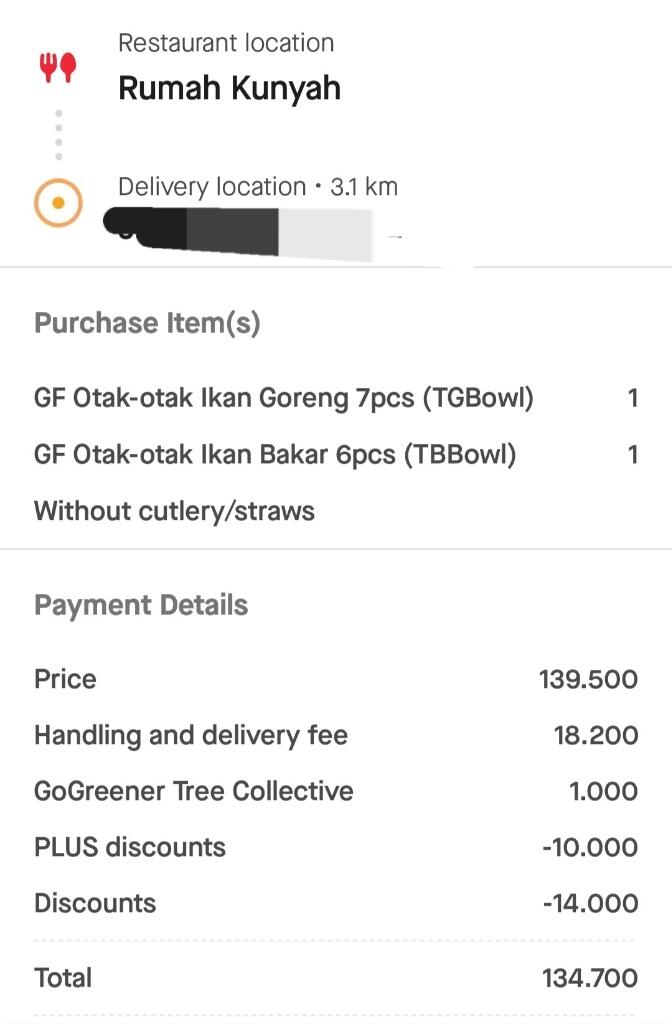Click the Without cutlery/straws note

click(x=174, y=511)
